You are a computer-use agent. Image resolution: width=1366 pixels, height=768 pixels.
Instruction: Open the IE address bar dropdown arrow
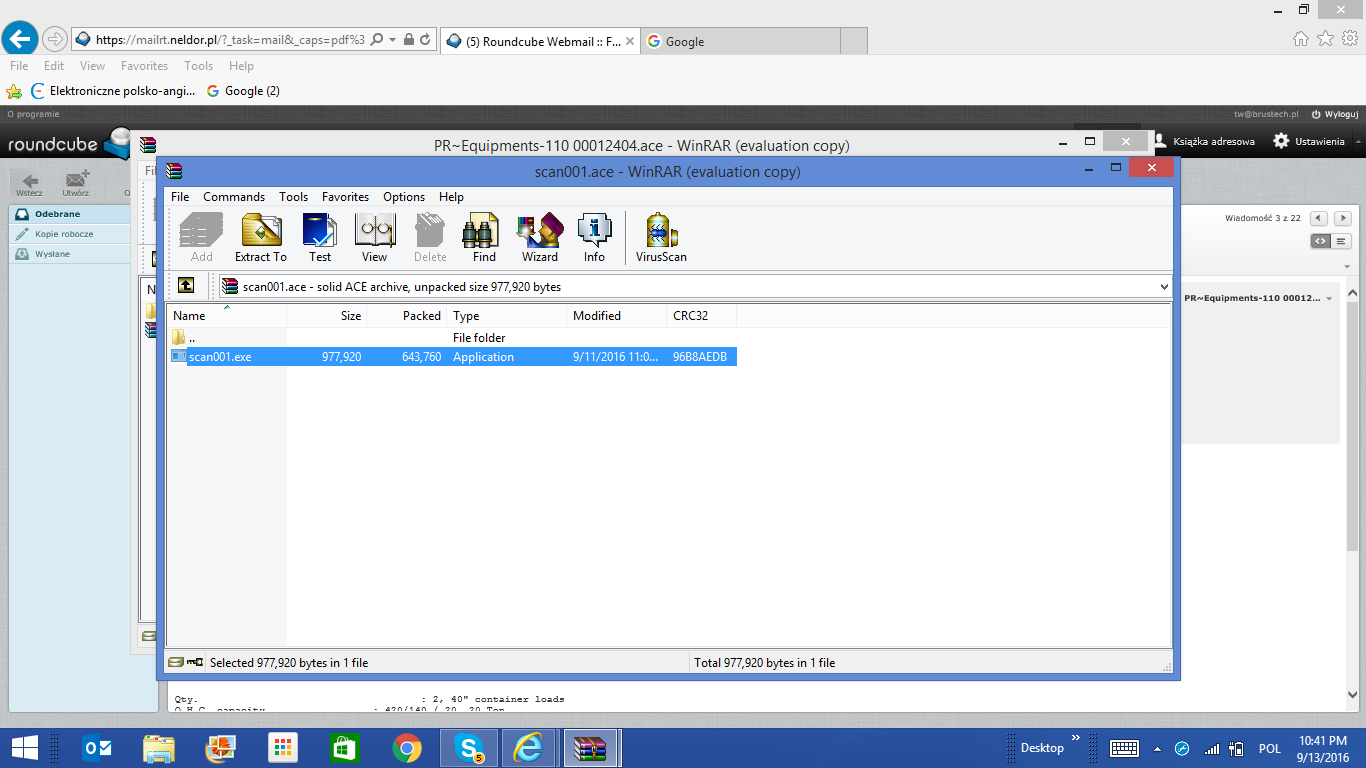(393, 40)
